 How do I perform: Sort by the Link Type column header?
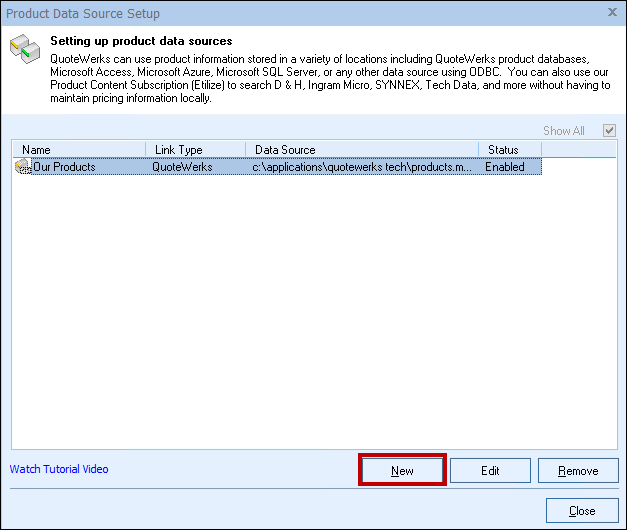(195, 150)
